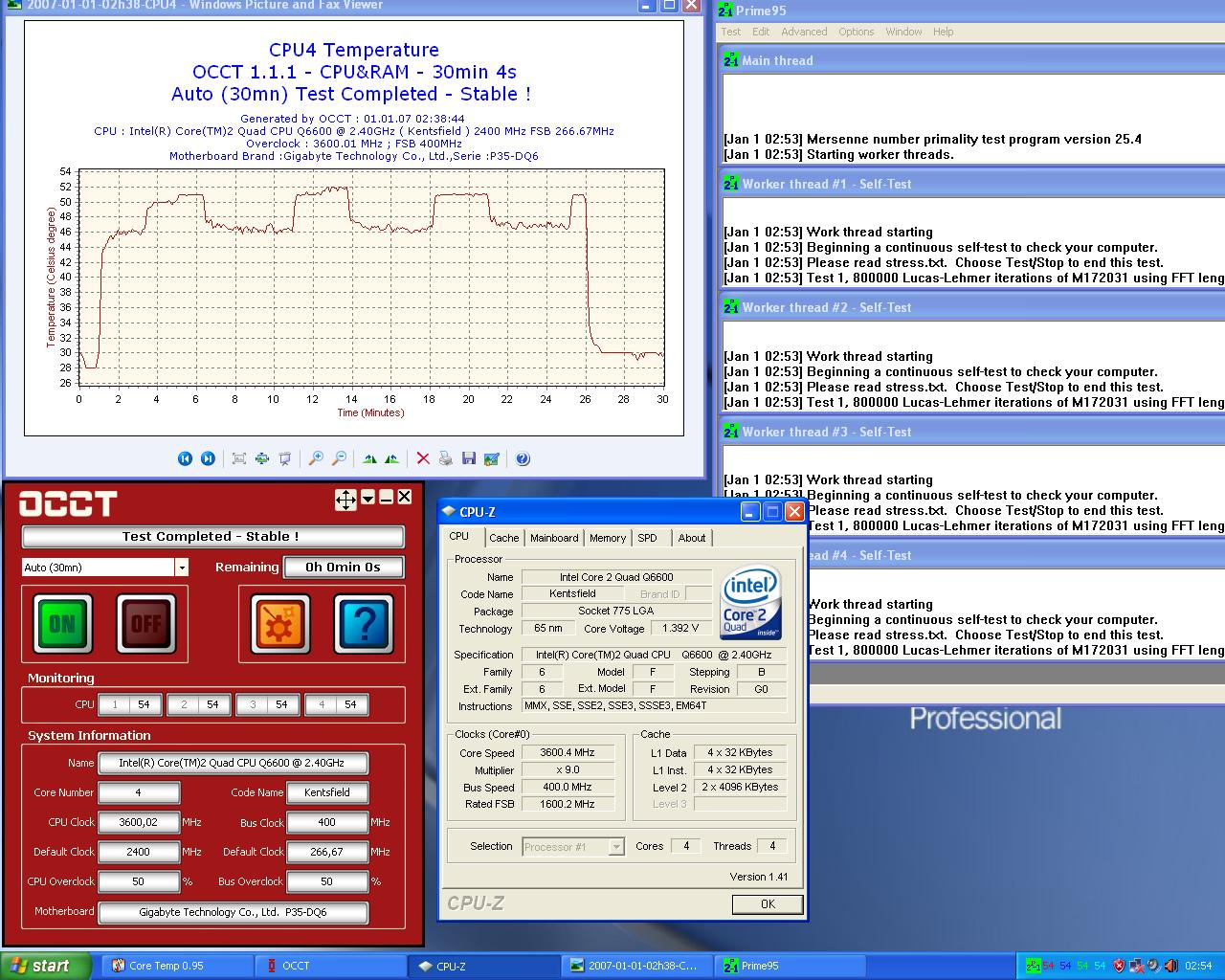
Task: Switch to Prime95 via taskbar button
Action: (x=791, y=966)
